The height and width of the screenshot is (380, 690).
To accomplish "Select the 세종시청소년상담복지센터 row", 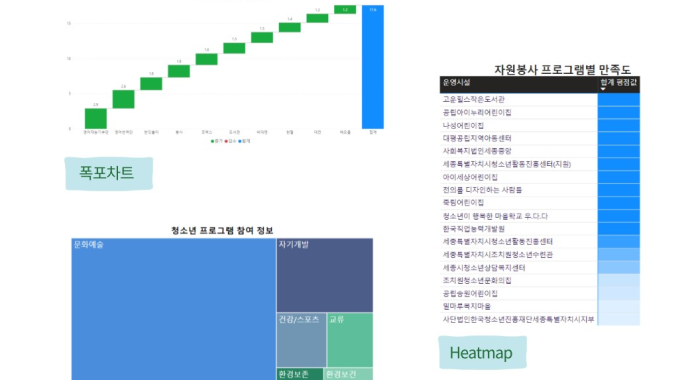I will pyautogui.click(x=540, y=267).
